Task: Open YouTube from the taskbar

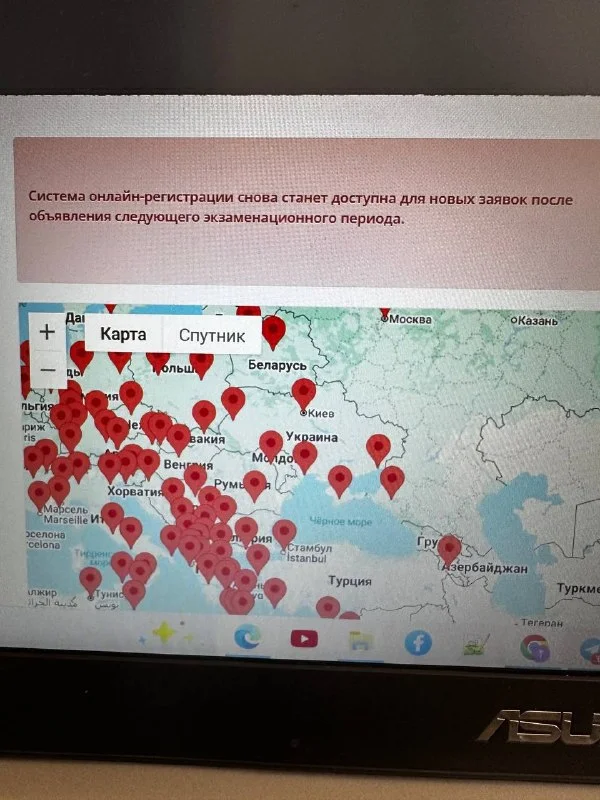Action: click(304, 638)
